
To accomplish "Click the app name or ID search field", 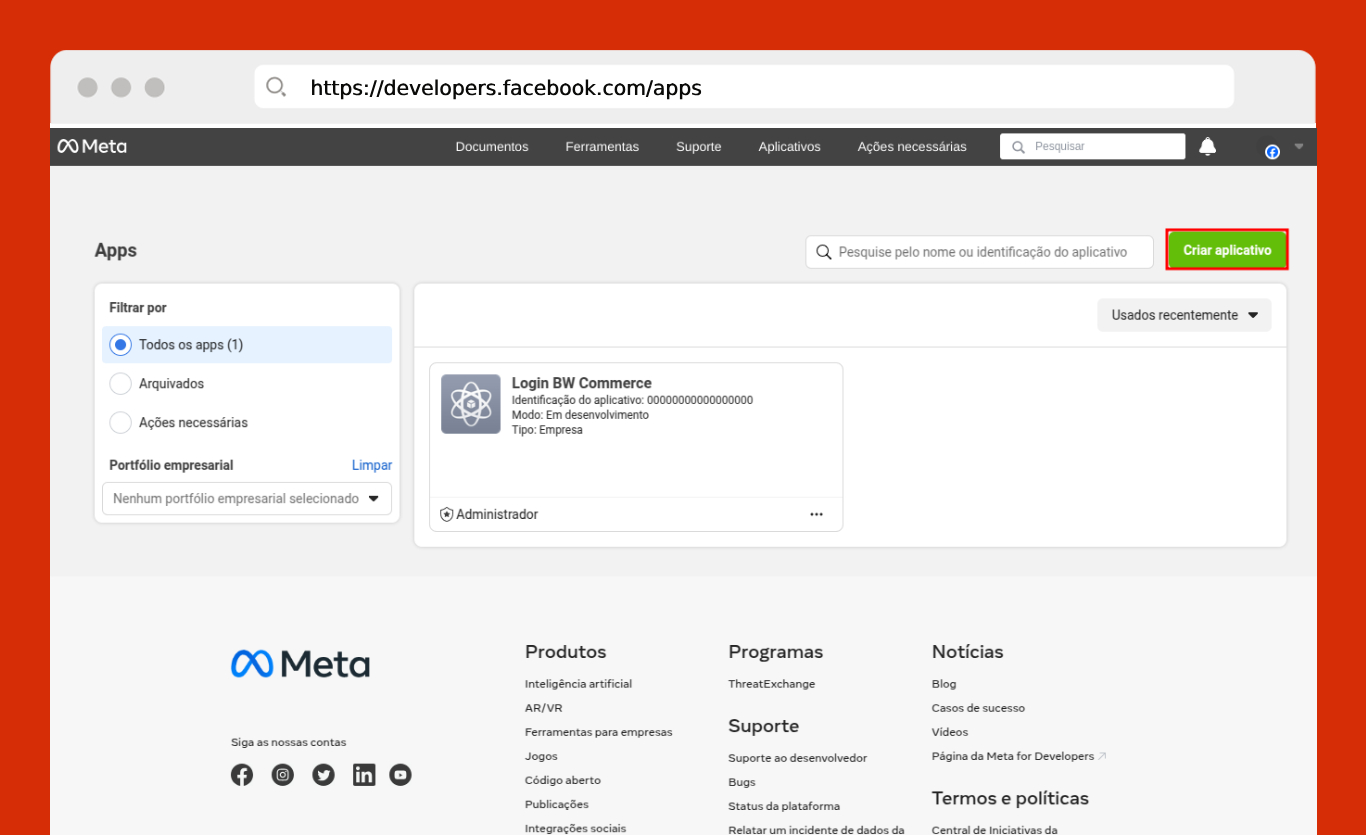I will 979,252.
